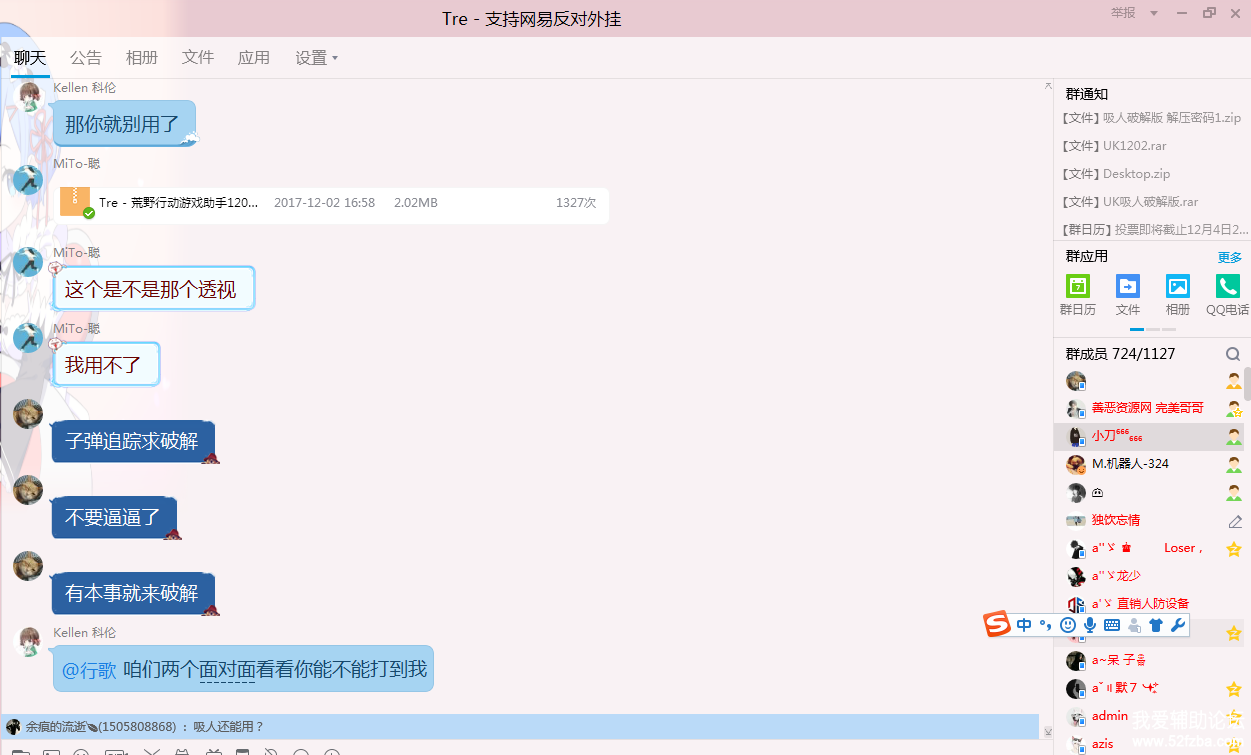Select member 小刀 in the member list
The width and height of the screenshot is (1251, 755).
(x=1149, y=437)
